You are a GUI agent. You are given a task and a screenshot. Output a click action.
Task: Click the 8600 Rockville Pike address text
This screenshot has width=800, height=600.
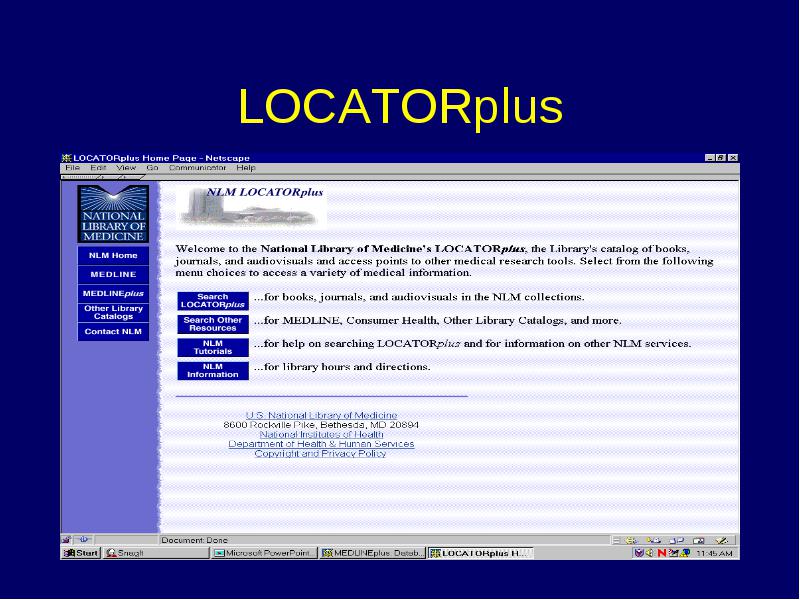click(x=321, y=425)
